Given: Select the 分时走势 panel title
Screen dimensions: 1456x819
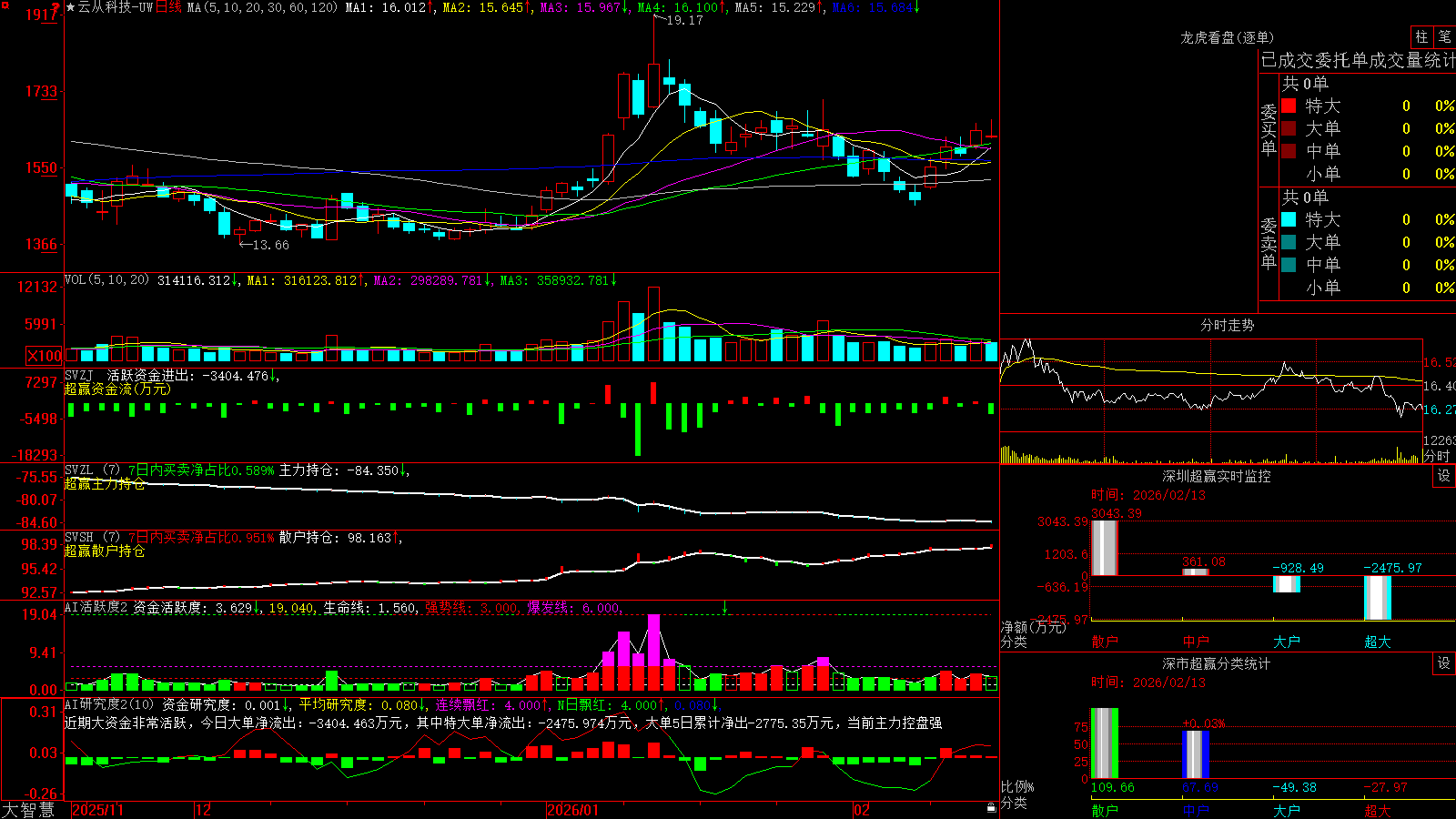Looking at the screenshot, I should (1227, 325).
